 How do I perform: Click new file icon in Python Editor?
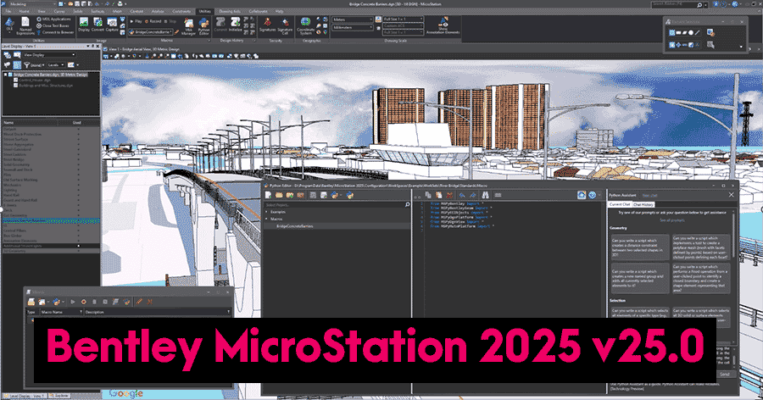(x=268, y=195)
